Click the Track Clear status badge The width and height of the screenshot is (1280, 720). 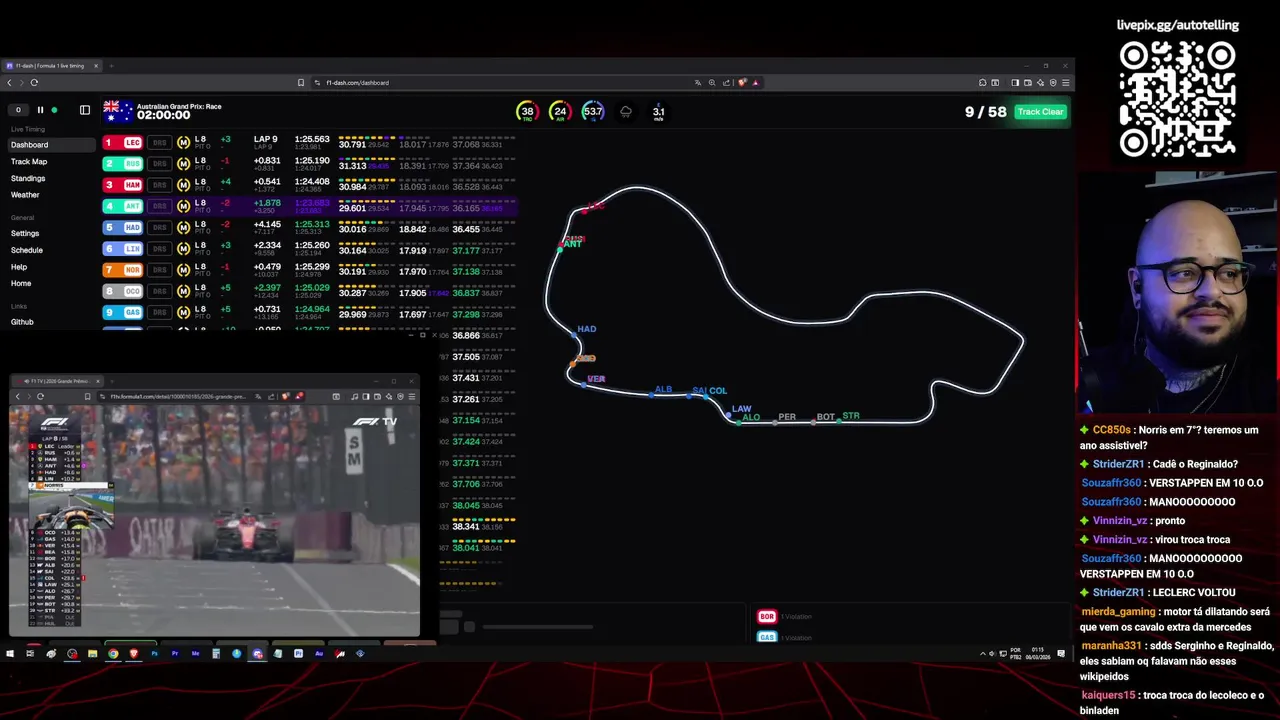[x=1040, y=112]
